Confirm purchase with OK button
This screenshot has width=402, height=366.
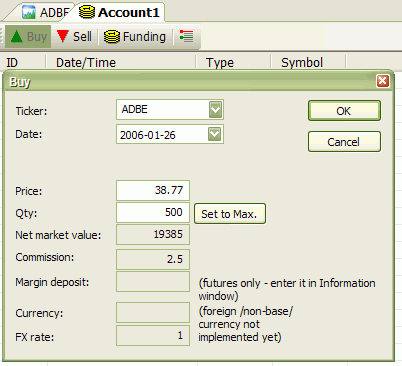tap(344, 111)
